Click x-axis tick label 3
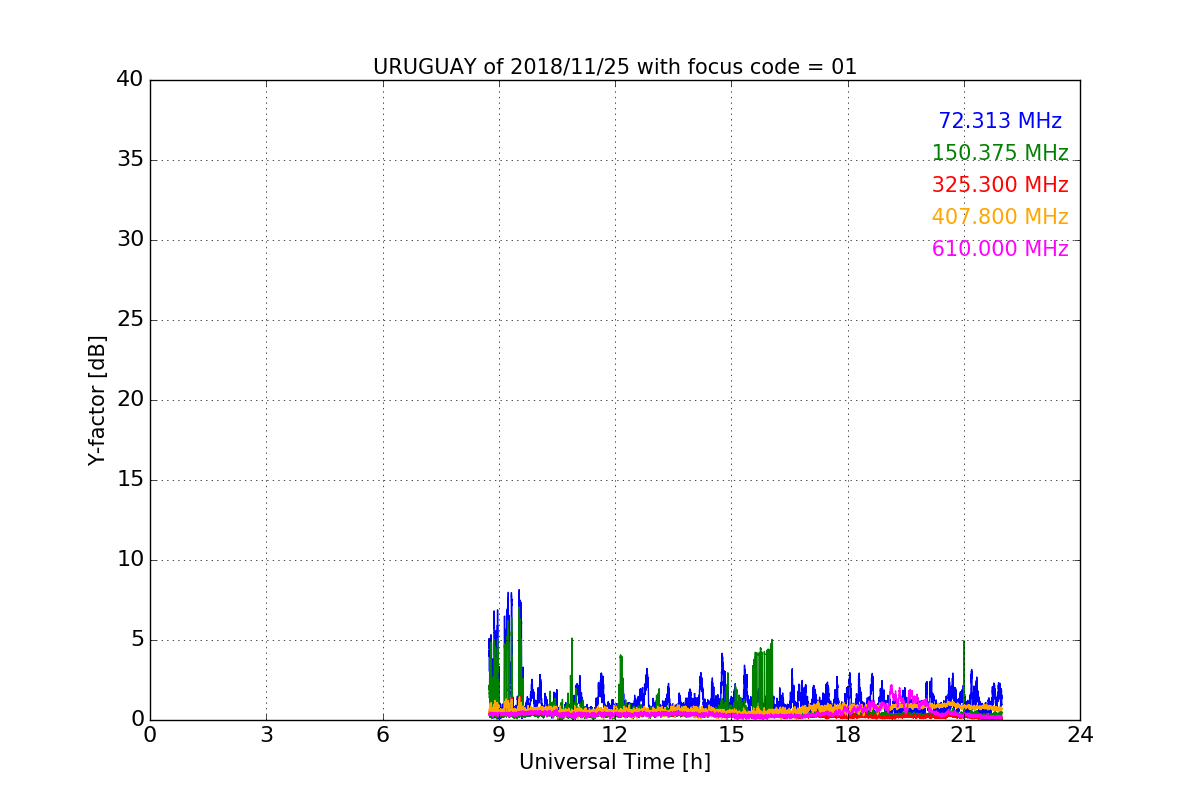Viewport: 1200px width, 800px height. point(266,735)
